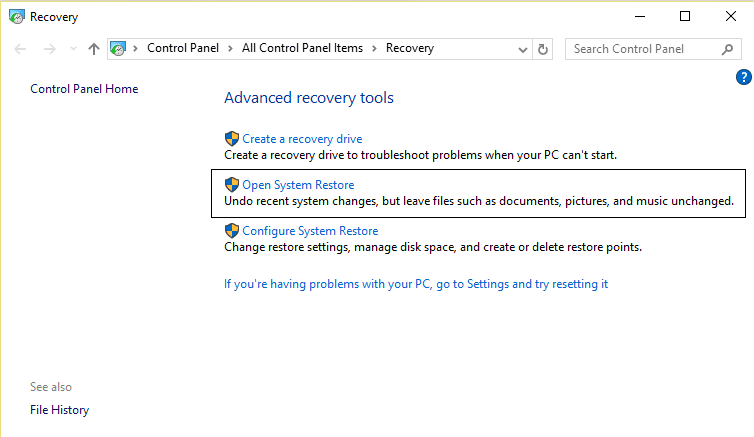Click the Recovery icon in address bar
The width and height of the screenshot is (754, 437).
119,49
